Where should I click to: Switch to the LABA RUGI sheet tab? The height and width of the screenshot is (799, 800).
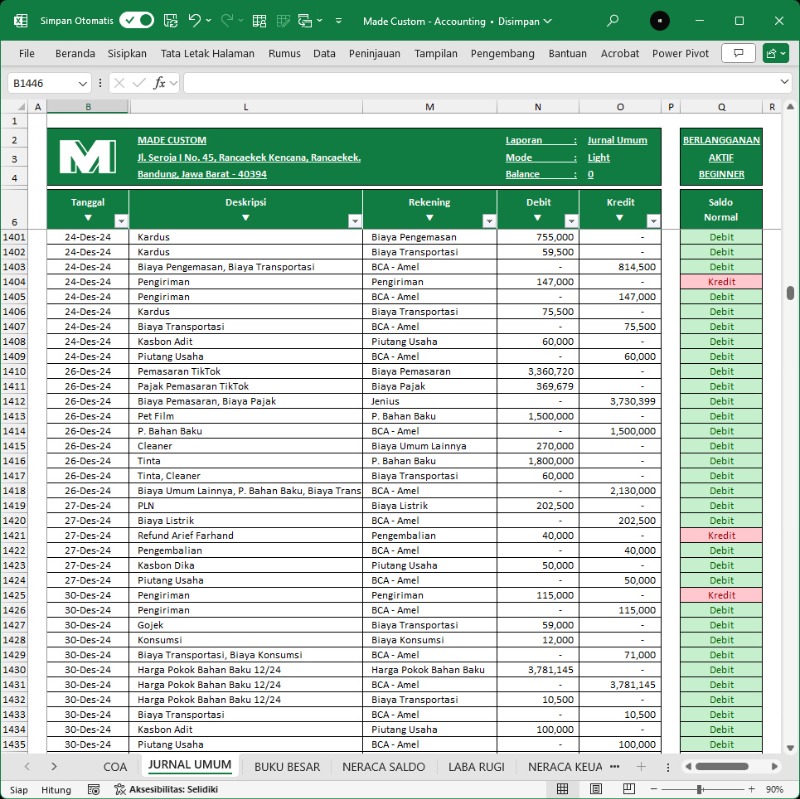coord(476,767)
